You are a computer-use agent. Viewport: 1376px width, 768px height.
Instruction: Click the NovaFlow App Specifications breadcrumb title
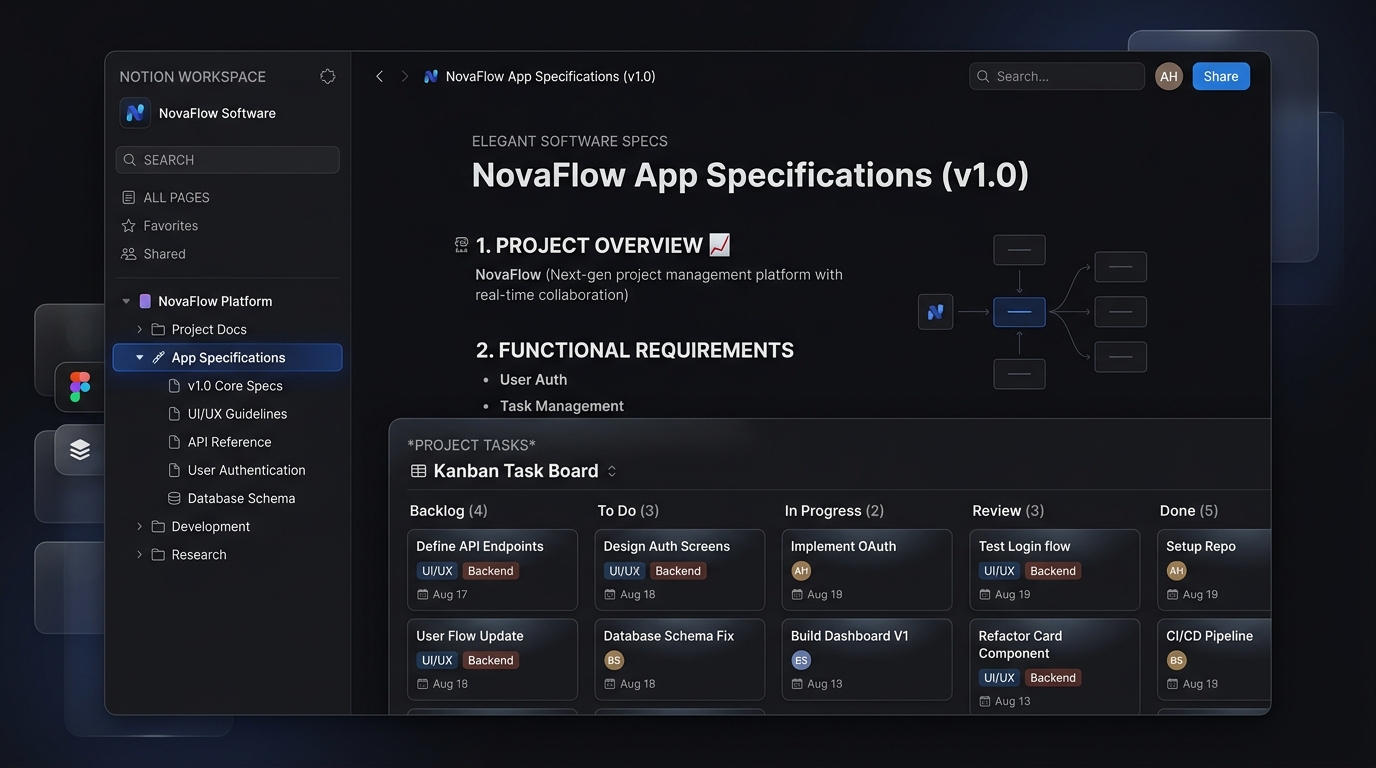(550, 76)
